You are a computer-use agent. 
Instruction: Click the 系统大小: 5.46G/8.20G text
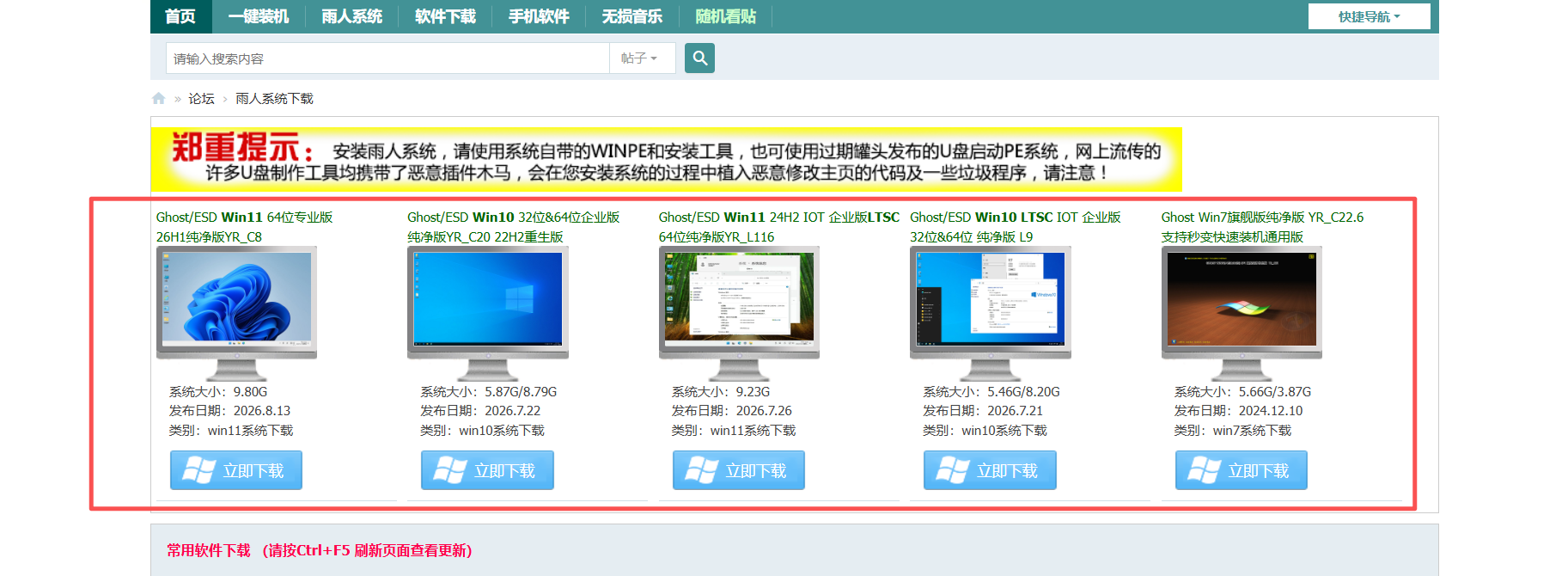[991, 392]
